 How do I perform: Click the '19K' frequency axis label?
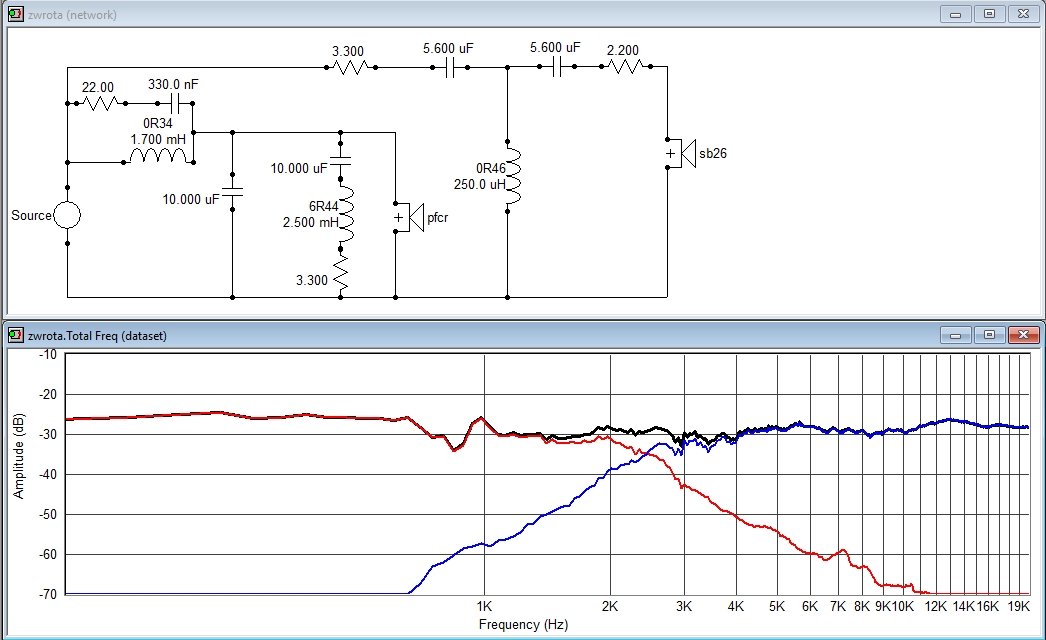click(x=1018, y=607)
